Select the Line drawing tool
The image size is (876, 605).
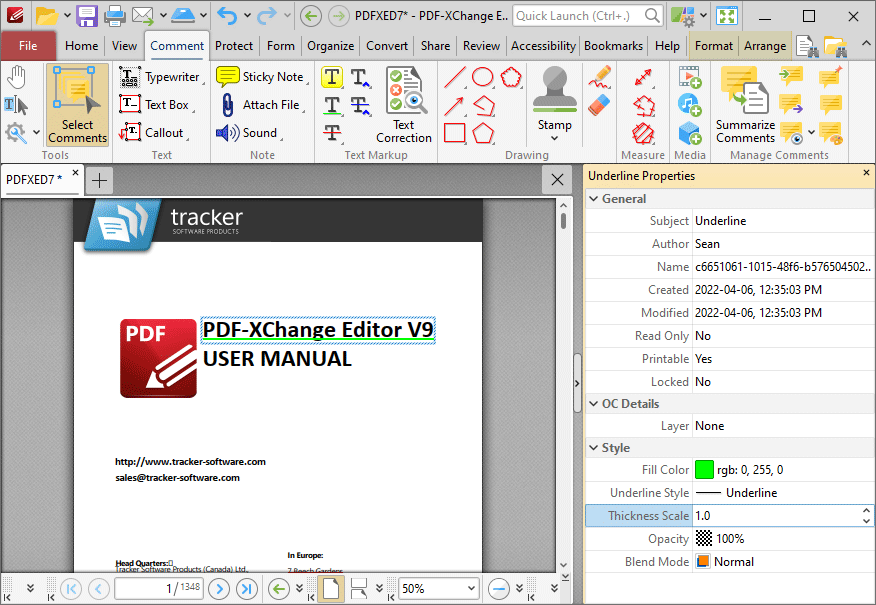455,77
